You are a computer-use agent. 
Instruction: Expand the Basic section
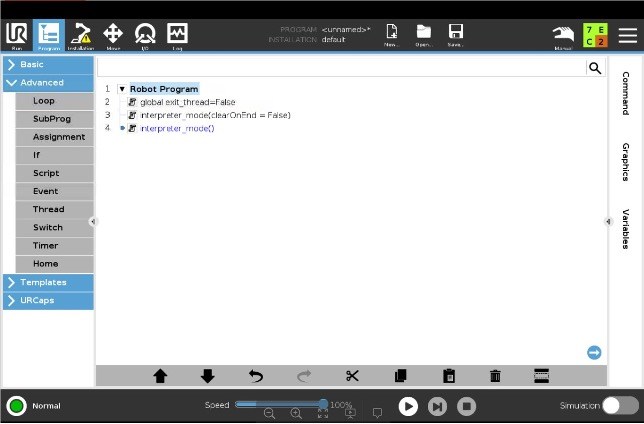point(48,64)
